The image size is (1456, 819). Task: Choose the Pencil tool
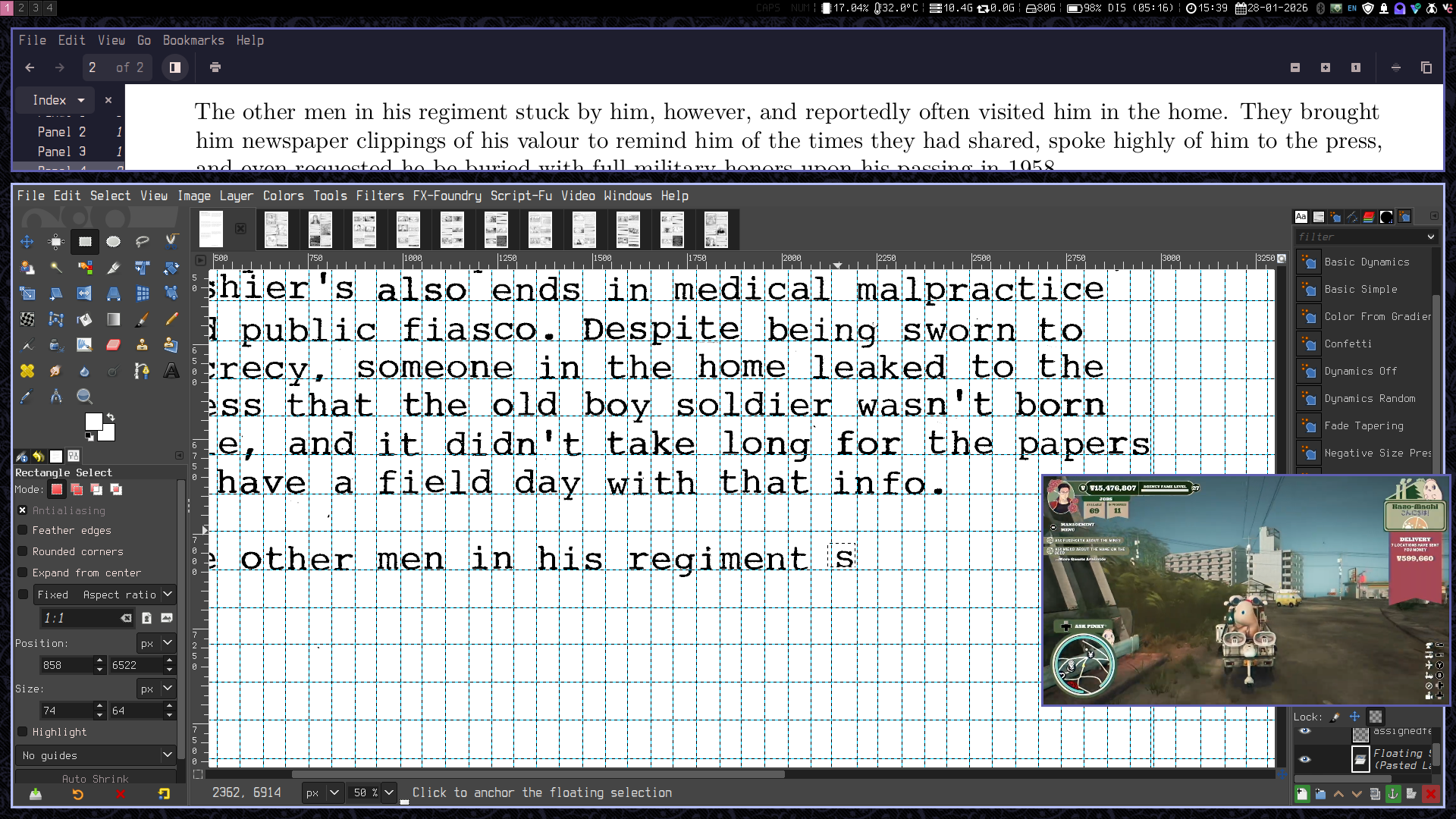(x=171, y=319)
